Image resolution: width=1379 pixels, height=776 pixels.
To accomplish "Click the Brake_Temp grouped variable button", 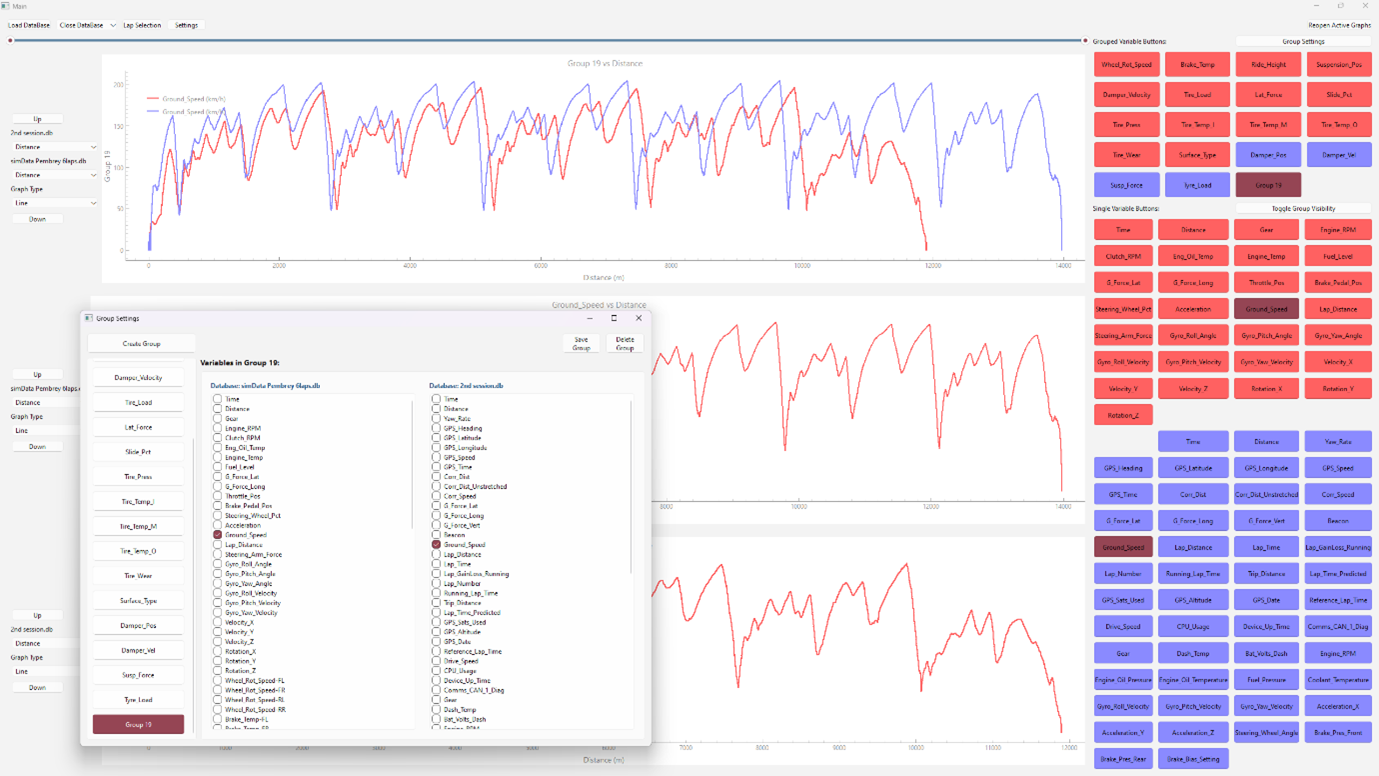I will (x=1197, y=65).
